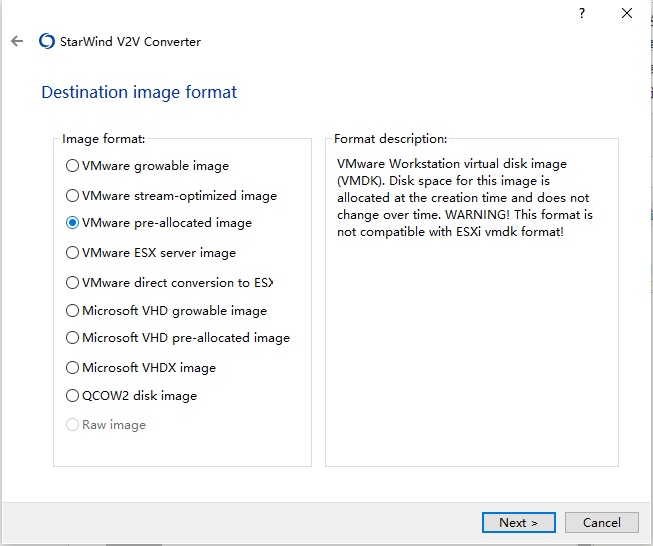Click the VMDK format description text
This screenshot has width=653, height=546.
465,198
